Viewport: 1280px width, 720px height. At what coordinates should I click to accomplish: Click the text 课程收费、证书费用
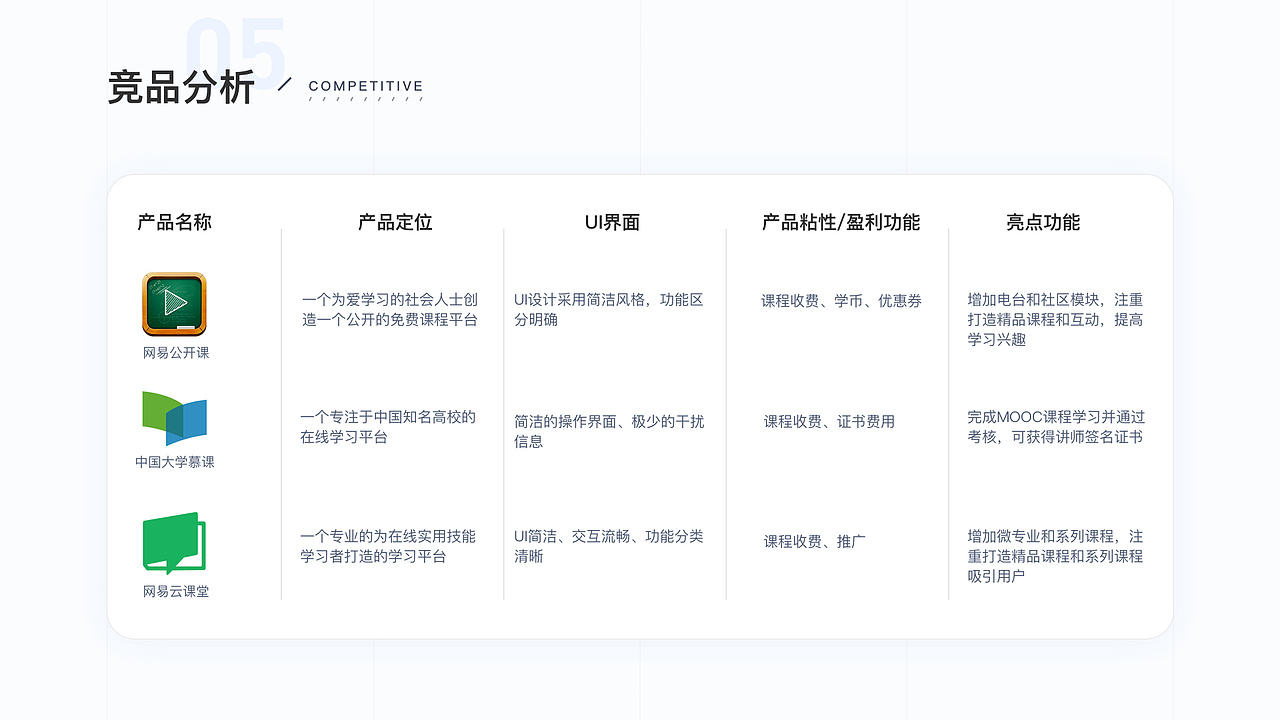click(829, 422)
